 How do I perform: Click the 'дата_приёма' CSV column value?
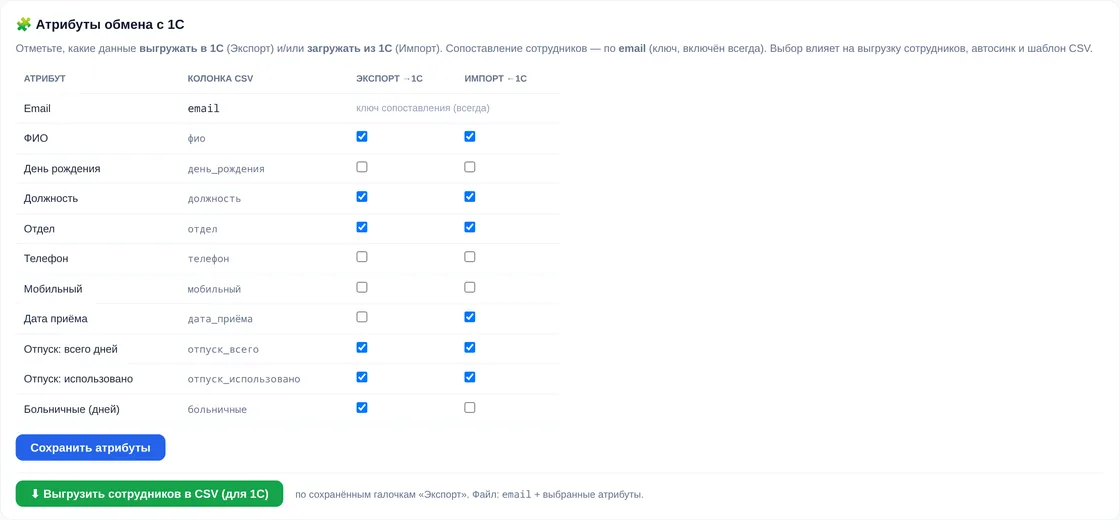[220, 319]
